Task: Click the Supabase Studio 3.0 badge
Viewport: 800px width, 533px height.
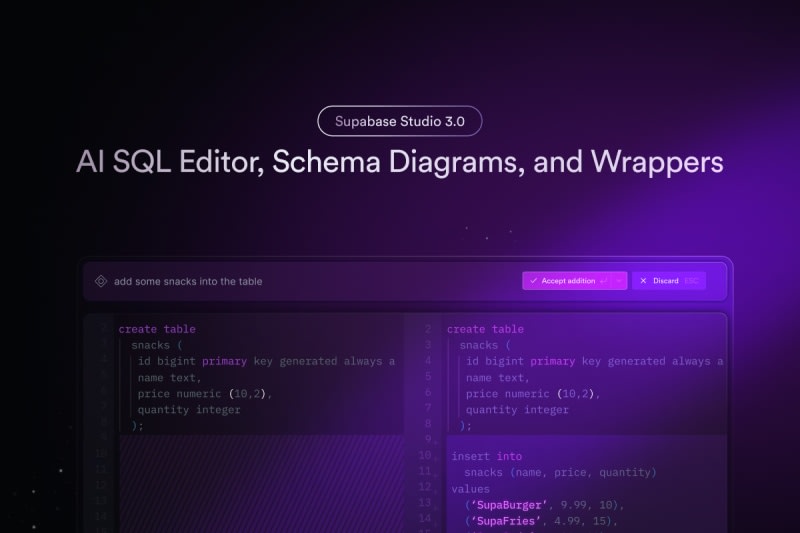Action: tap(400, 121)
